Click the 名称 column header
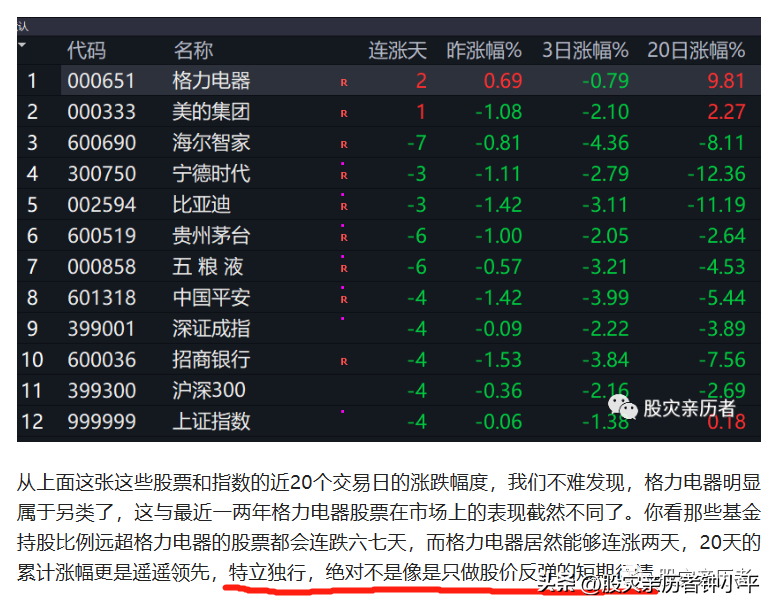The image size is (777, 611). 193,51
